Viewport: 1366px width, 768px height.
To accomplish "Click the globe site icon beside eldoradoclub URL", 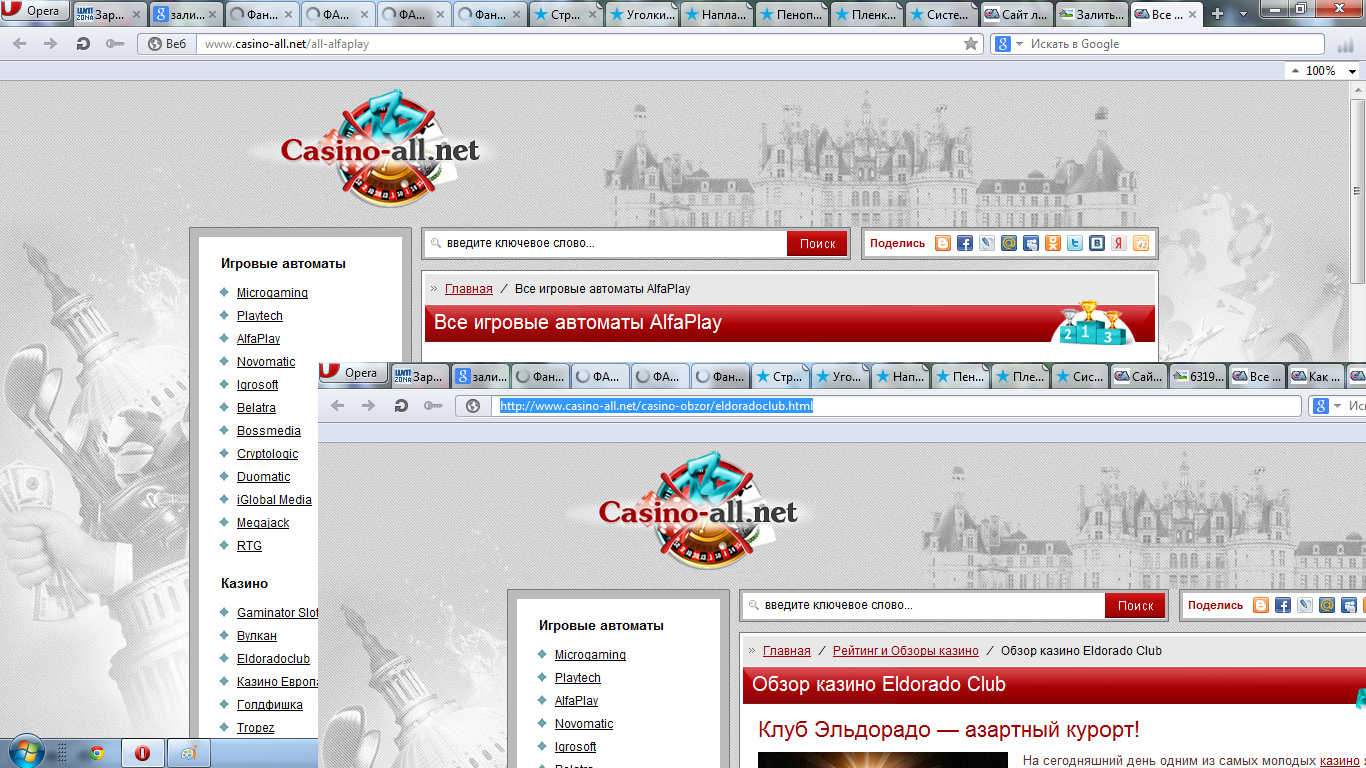I will [x=473, y=405].
